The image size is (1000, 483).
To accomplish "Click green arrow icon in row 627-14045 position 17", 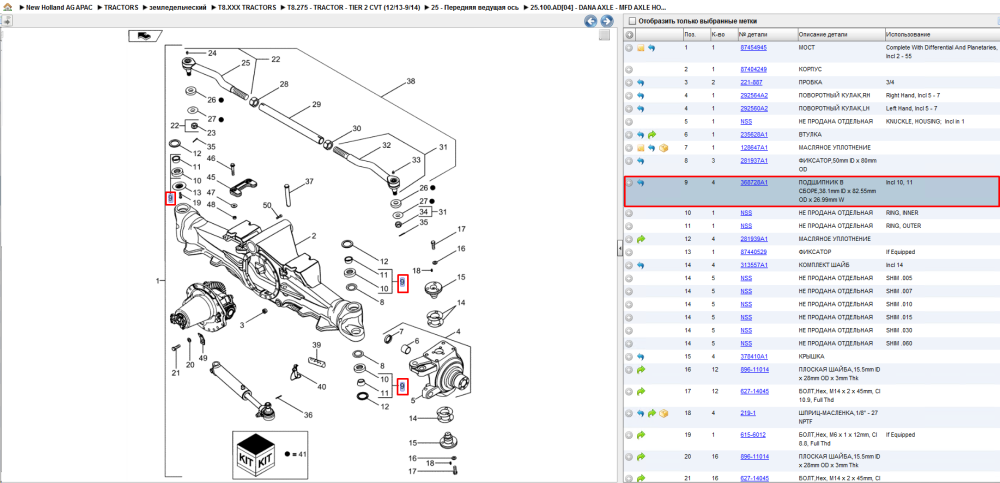I will pos(641,391).
